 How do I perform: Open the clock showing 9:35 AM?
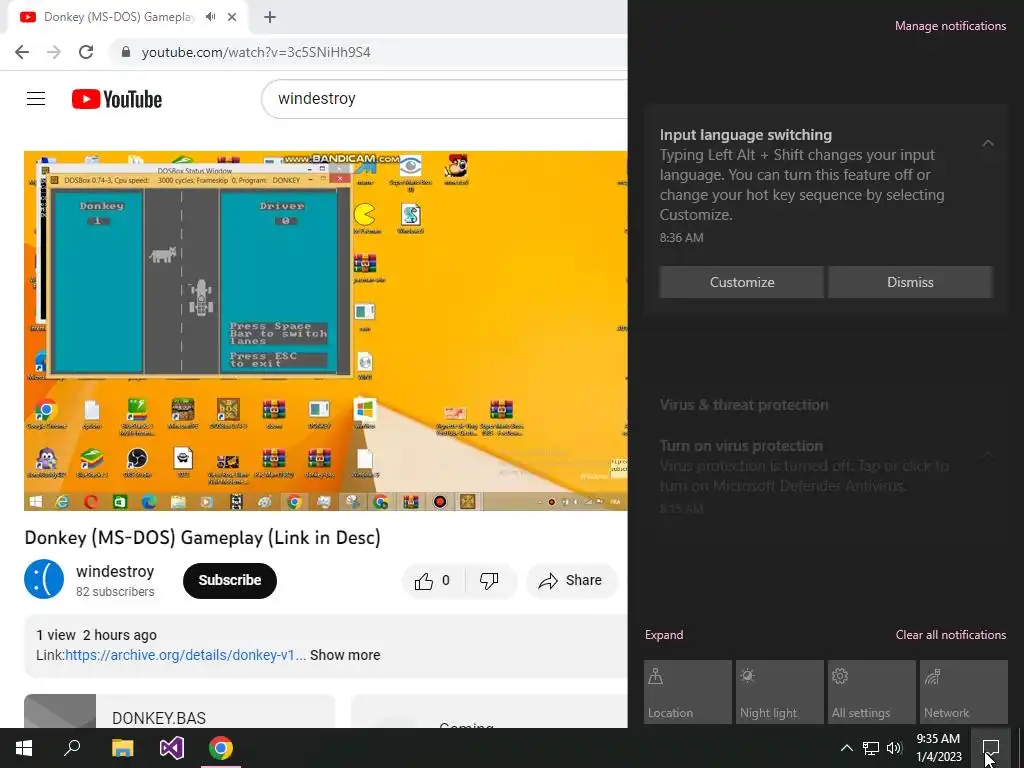pyautogui.click(x=938, y=748)
